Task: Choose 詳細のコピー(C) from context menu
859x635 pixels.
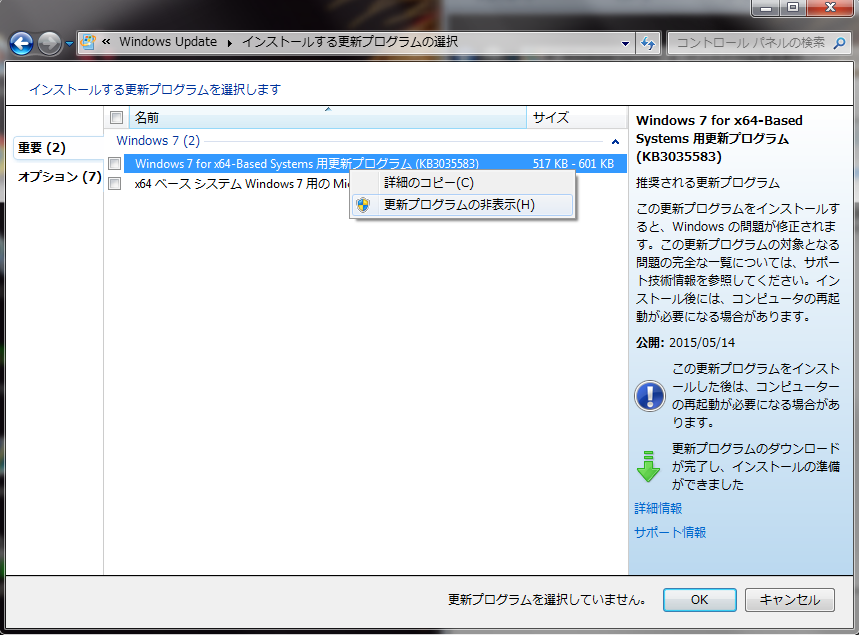Action: tap(462, 183)
